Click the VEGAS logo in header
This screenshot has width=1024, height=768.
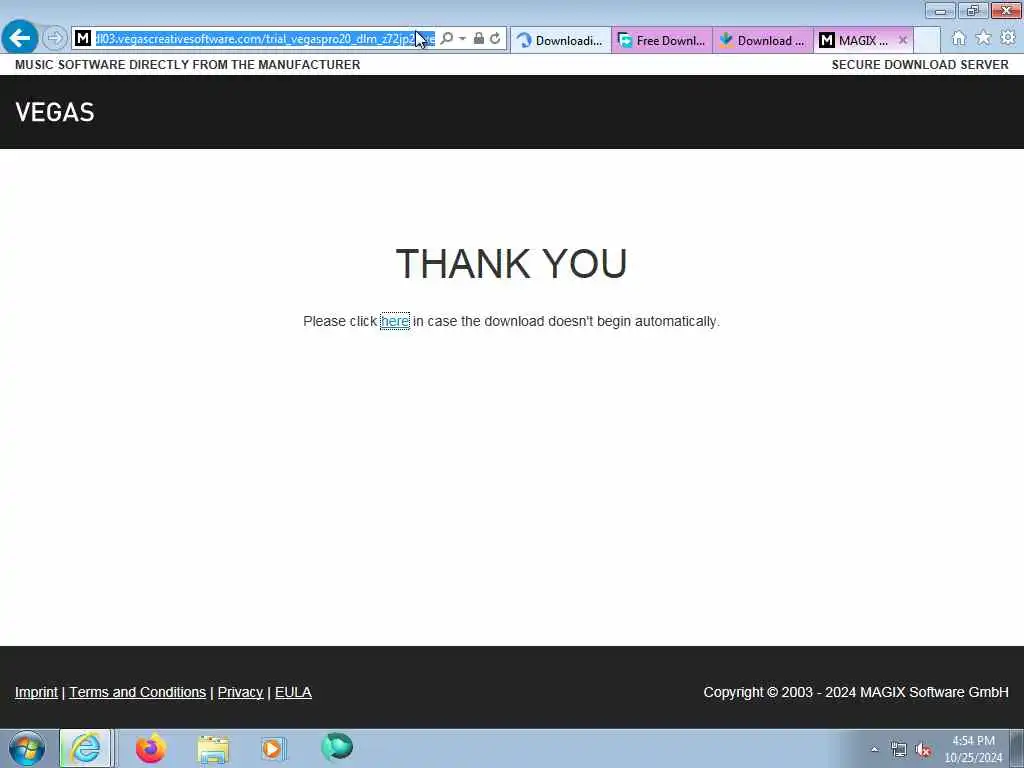tap(55, 112)
